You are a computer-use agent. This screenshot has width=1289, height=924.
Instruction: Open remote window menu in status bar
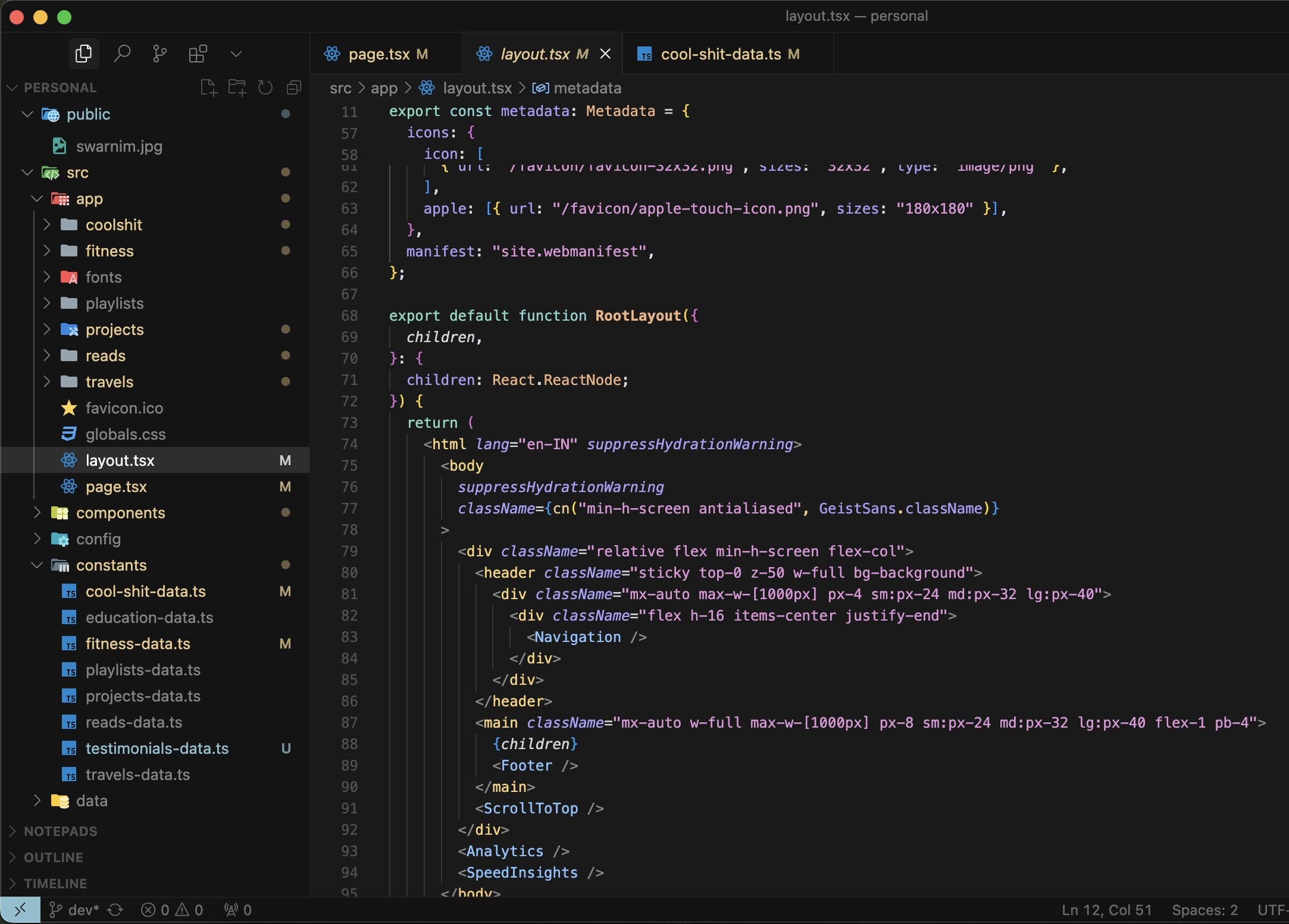coord(20,910)
